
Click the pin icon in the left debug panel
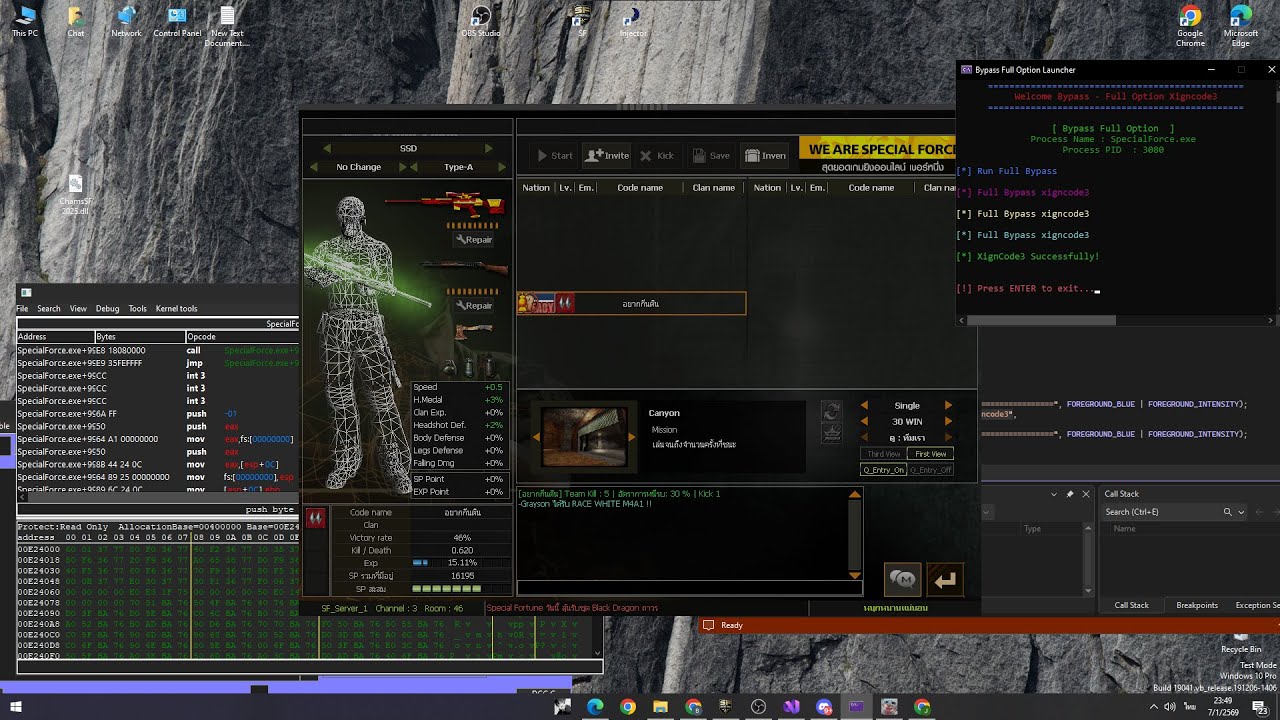1070,494
